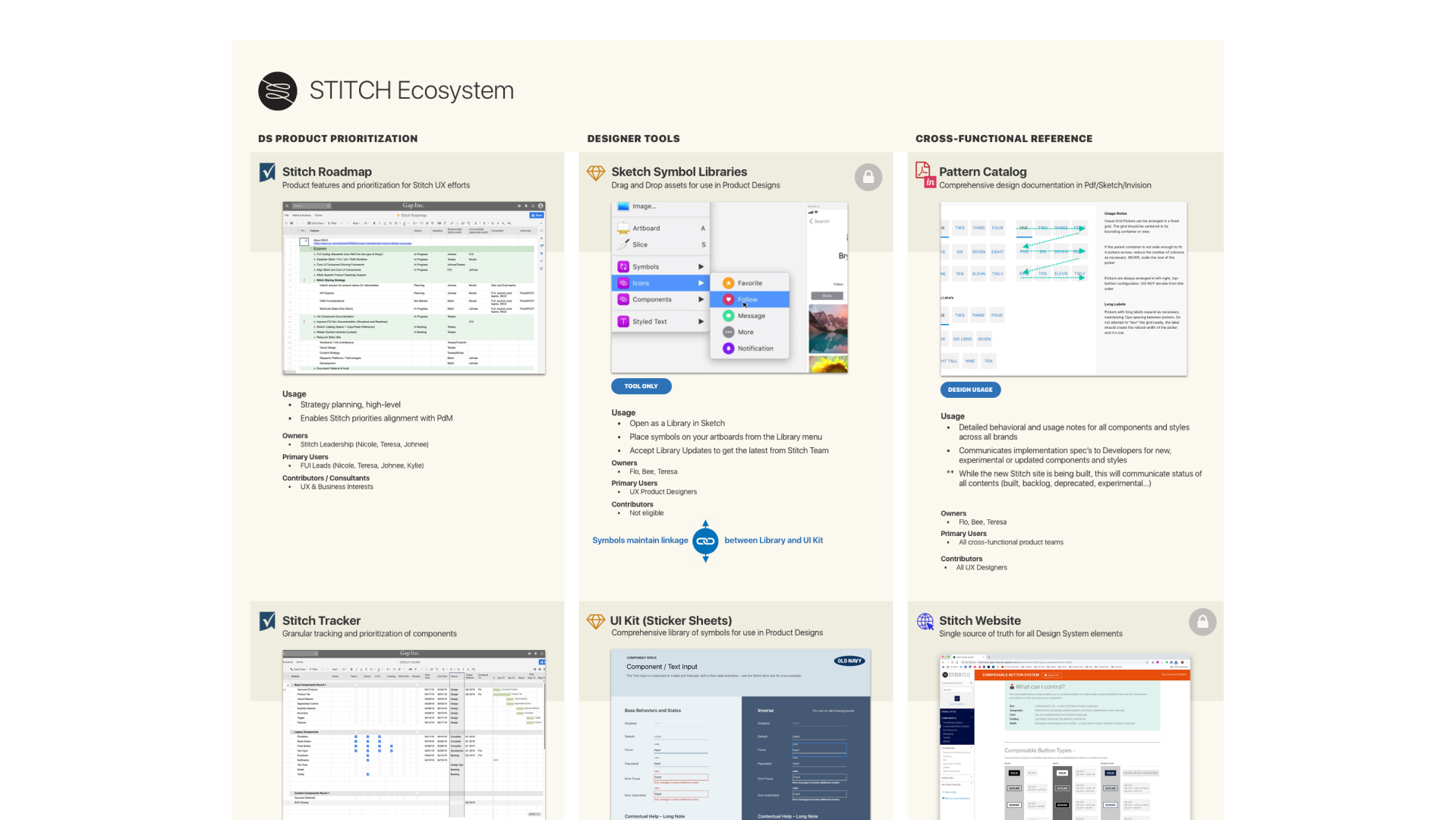Click the Sketch diamond icon beside Sketch Symbol Libraries
The width and height of the screenshot is (1456, 820).
pyautogui.click(x=596, y=173)
